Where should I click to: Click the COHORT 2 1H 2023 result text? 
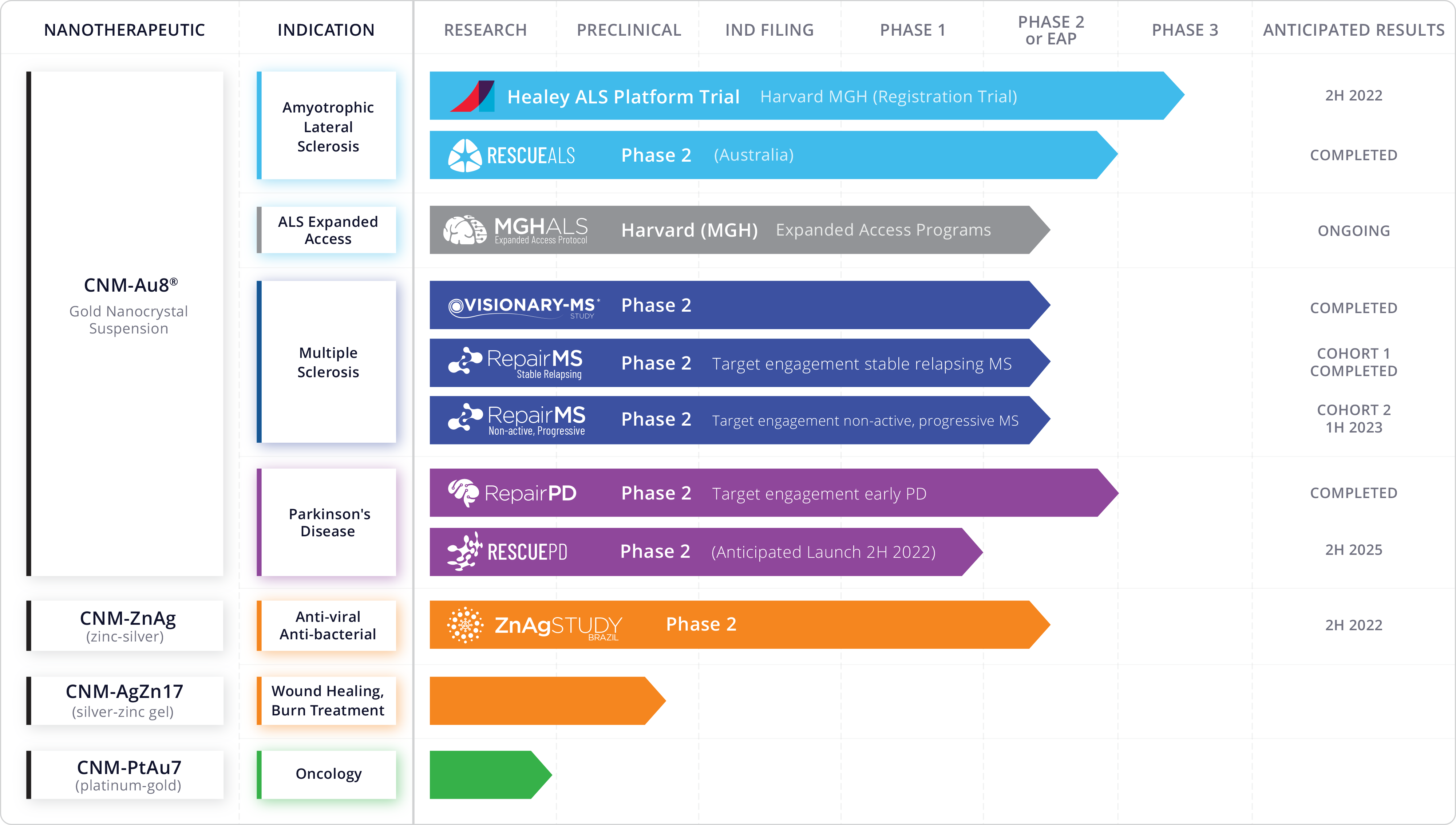(x=1353, y=419)
